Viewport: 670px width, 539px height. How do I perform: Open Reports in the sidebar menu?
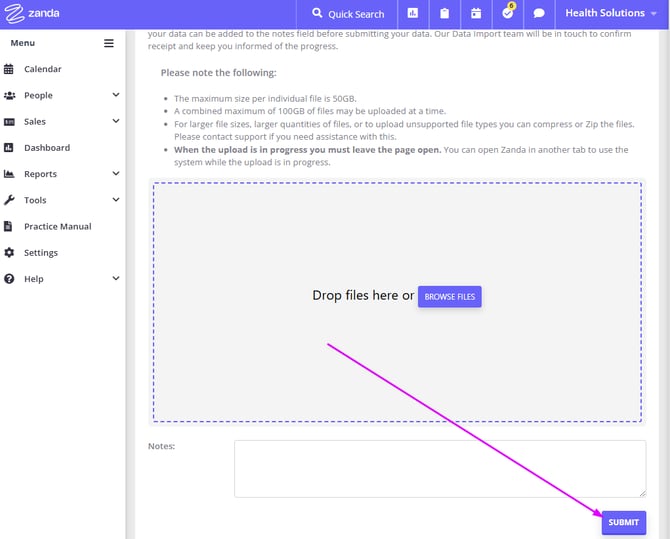[40, 174]
